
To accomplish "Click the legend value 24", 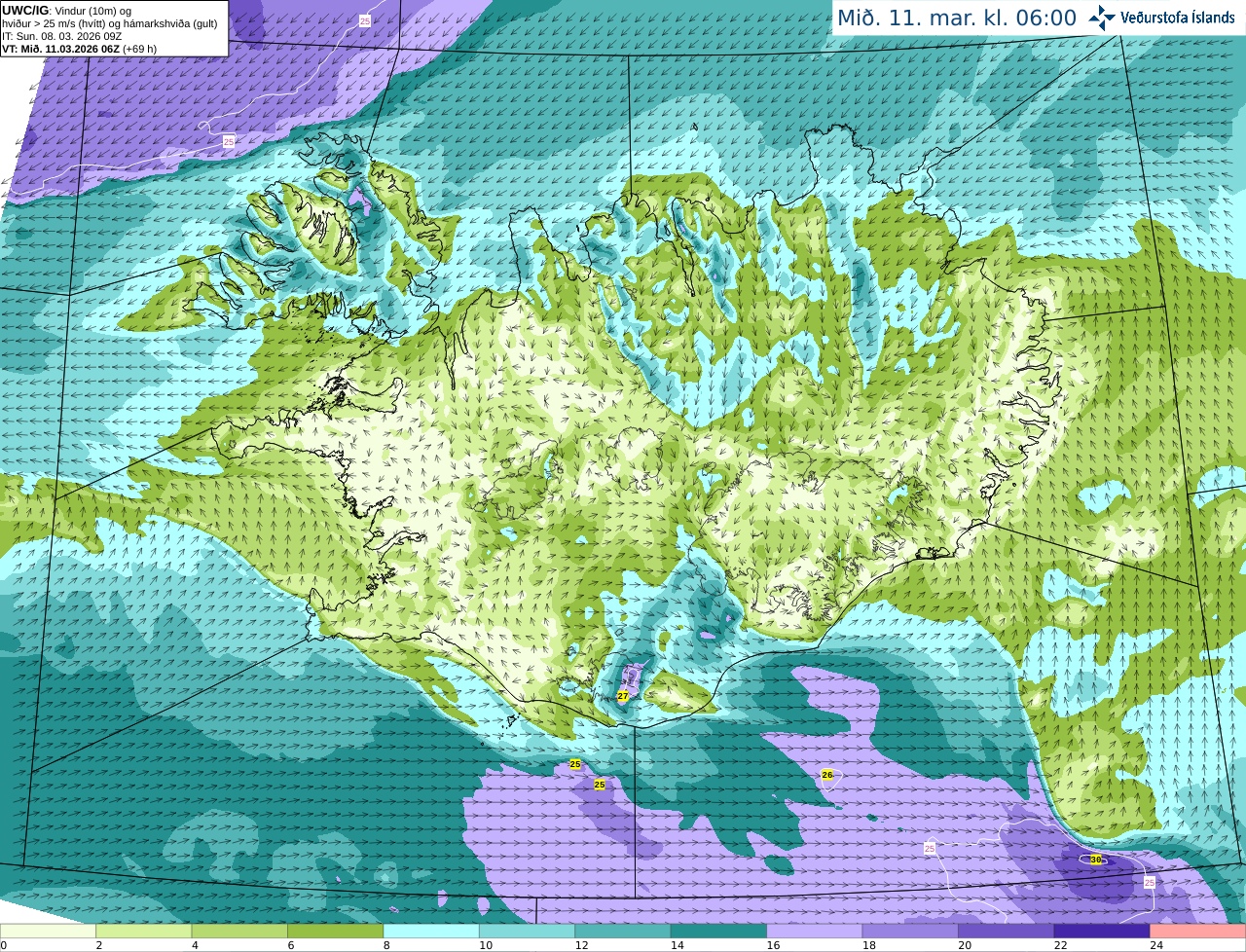I will (1157, 945).
